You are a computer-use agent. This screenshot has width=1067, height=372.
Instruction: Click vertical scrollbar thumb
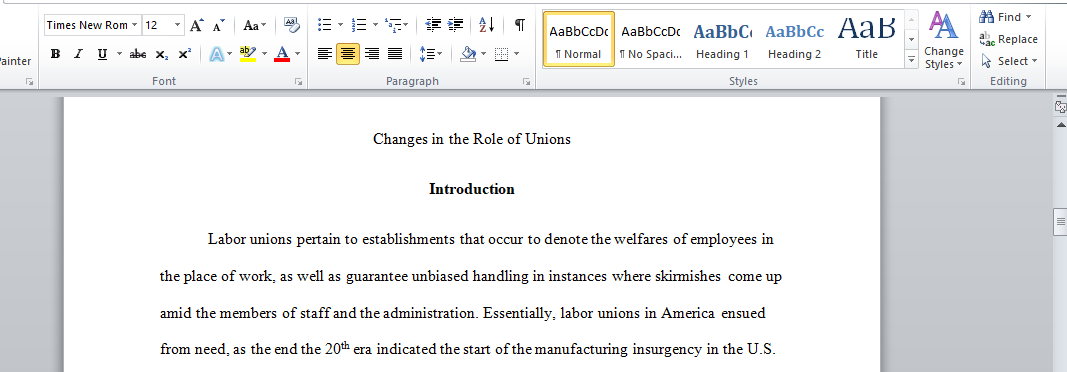pos(1060,221)
